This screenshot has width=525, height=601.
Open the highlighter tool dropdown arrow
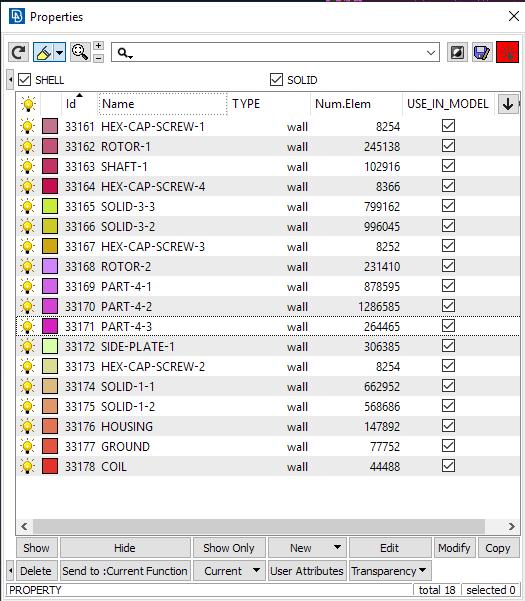60,52
